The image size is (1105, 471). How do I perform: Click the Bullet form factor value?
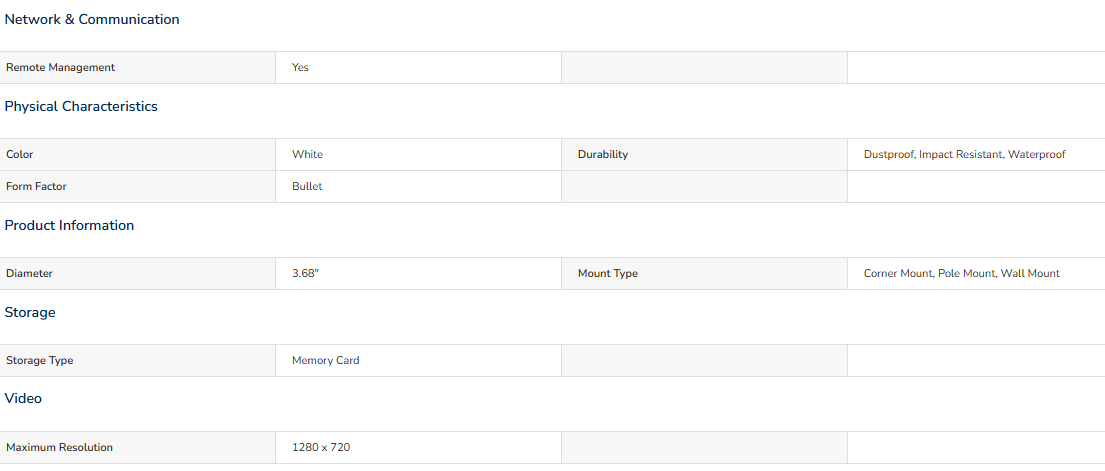pyautogui.click(x=307, y=187)
